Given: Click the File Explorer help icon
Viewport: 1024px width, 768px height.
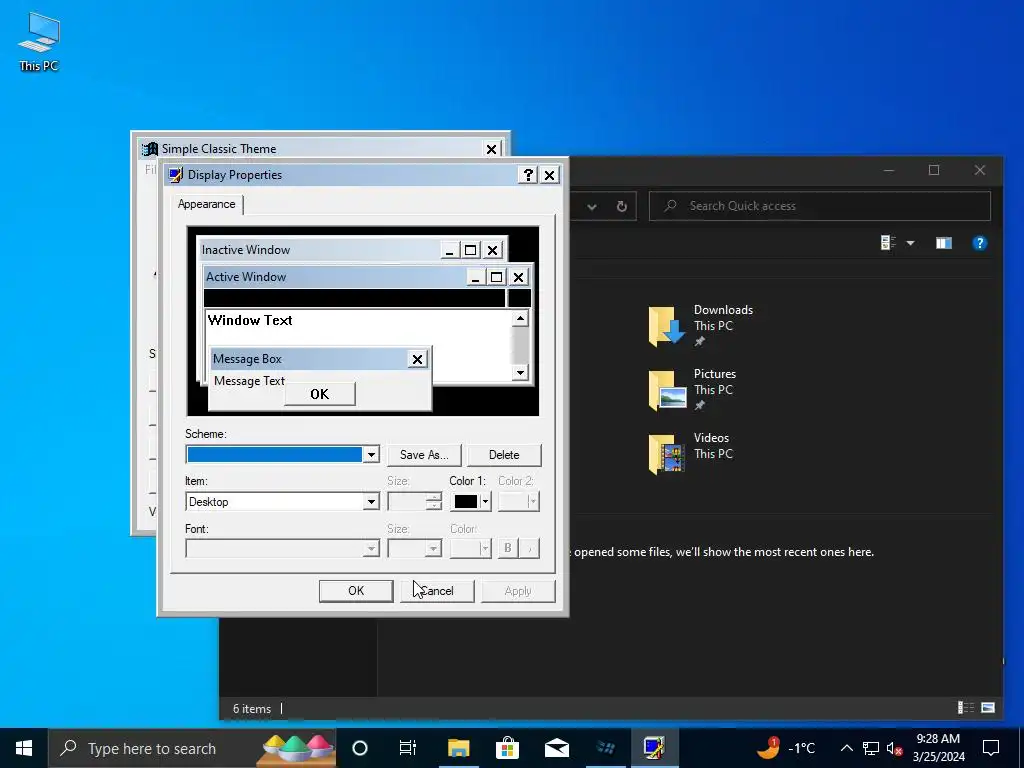Looking at the screenshot, I should [979, 244].
